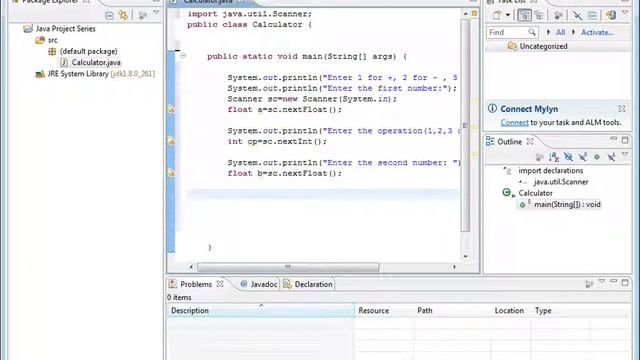Click the default package icon

pos(52,51)
